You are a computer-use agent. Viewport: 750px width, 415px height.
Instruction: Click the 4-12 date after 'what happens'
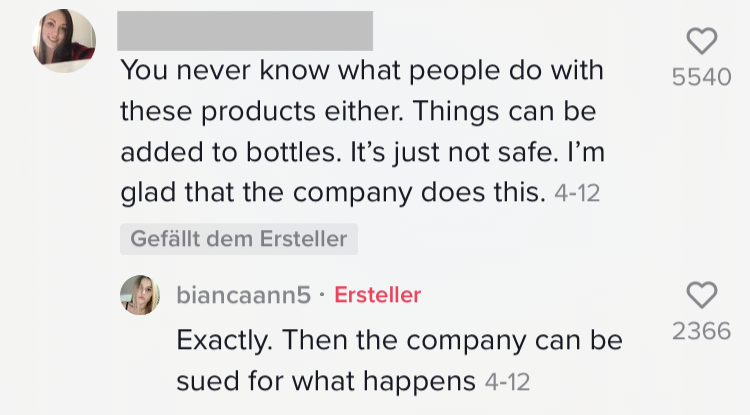506,381
